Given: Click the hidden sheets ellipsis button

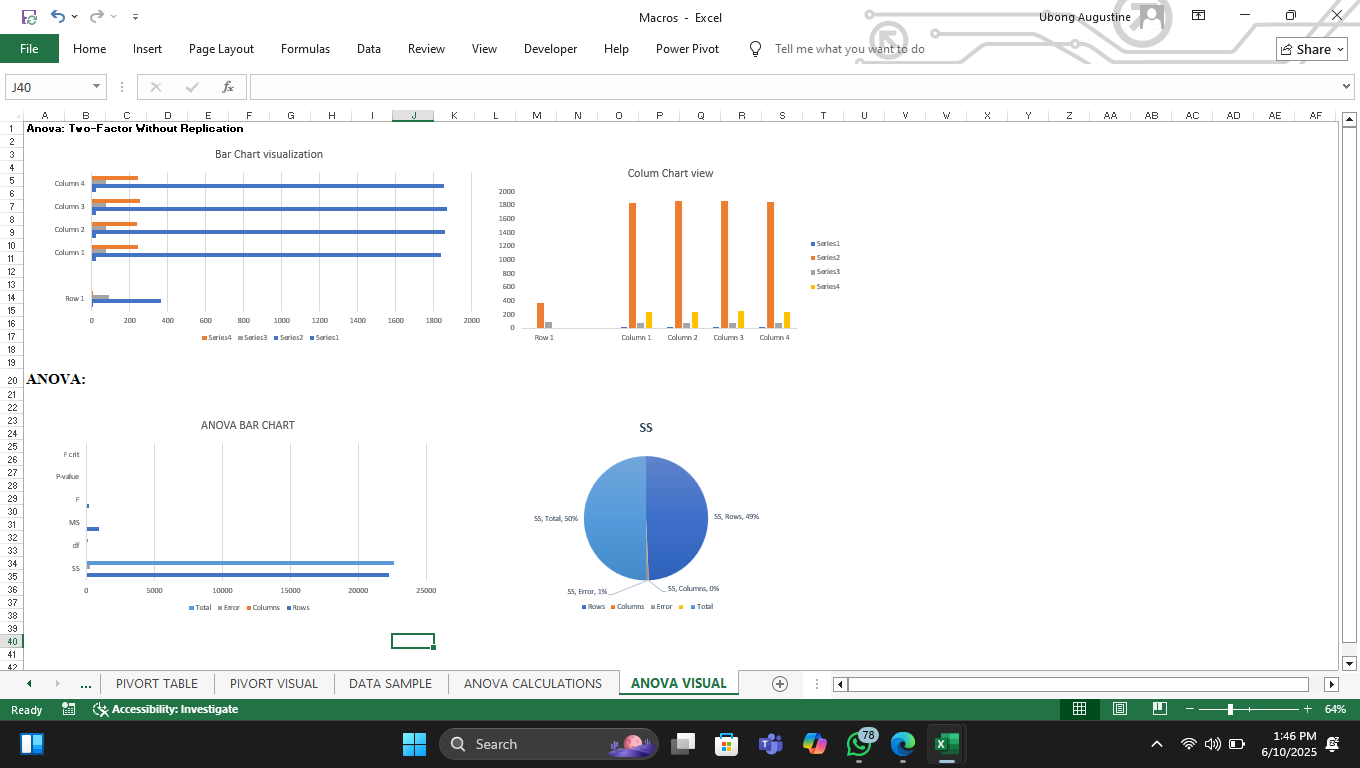Looking at the screenshot, I should click(85, 684).
